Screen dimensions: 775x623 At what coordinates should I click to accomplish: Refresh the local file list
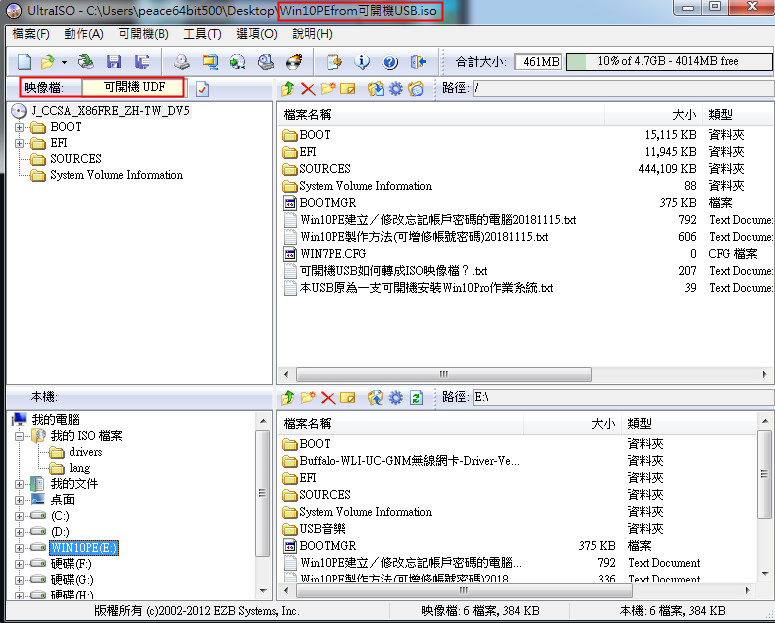click(416, 398)
